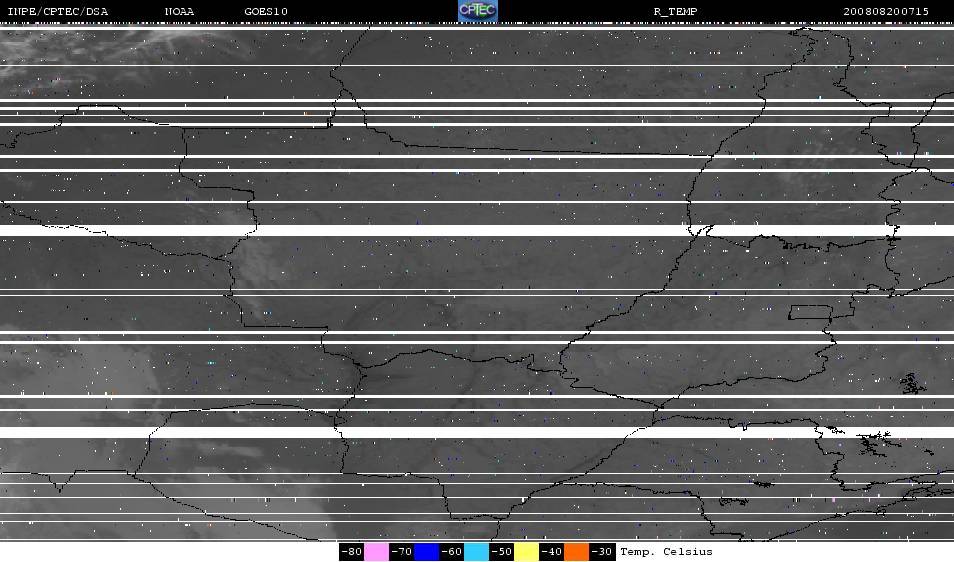Screen dimensions: 954x562
Task: Click the CPTEC logo in header
Action: pos(478,11)
